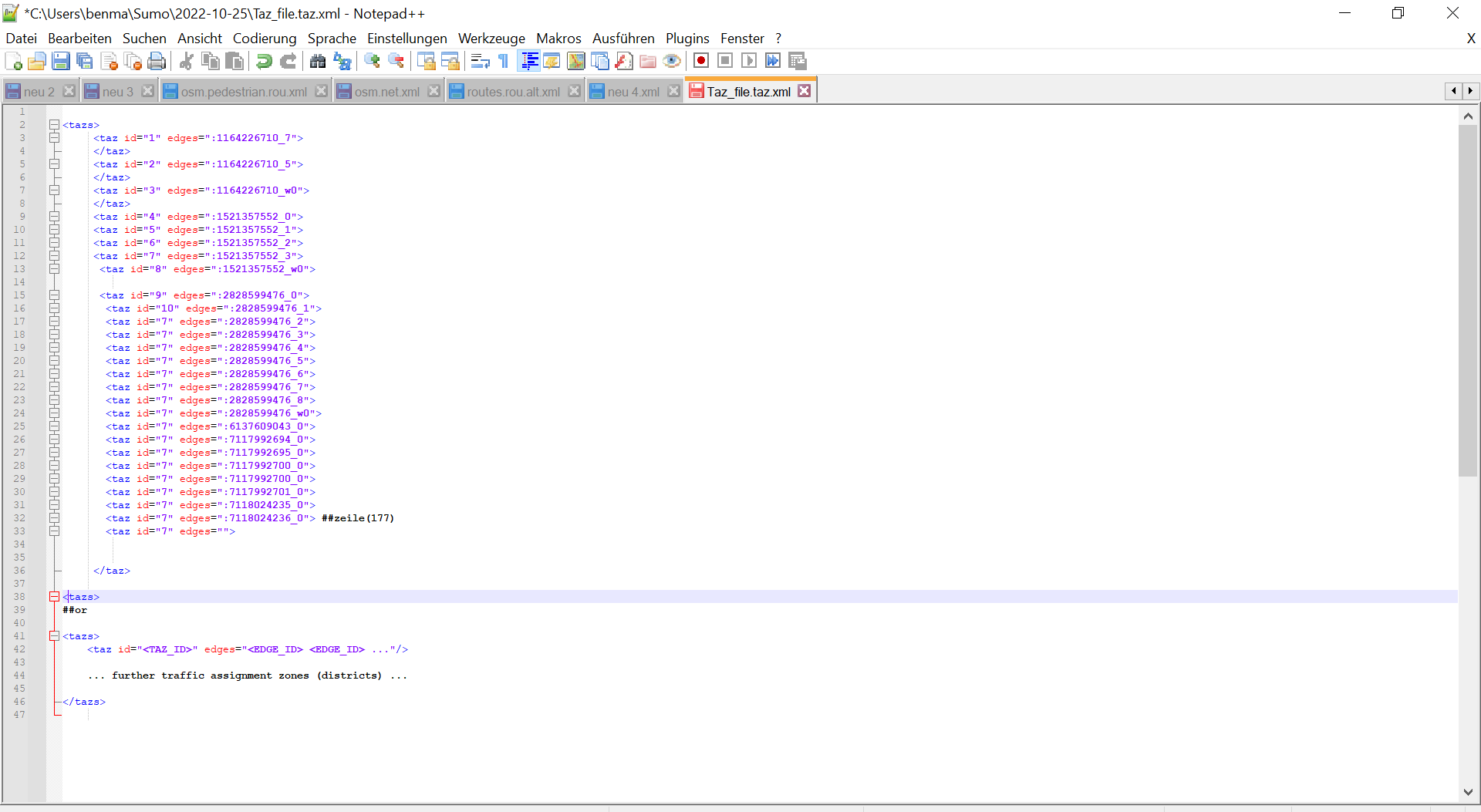1481x812 pixels.
Task: Click the Replace icon on the toolbar
Action: click(x=342, y=61)
